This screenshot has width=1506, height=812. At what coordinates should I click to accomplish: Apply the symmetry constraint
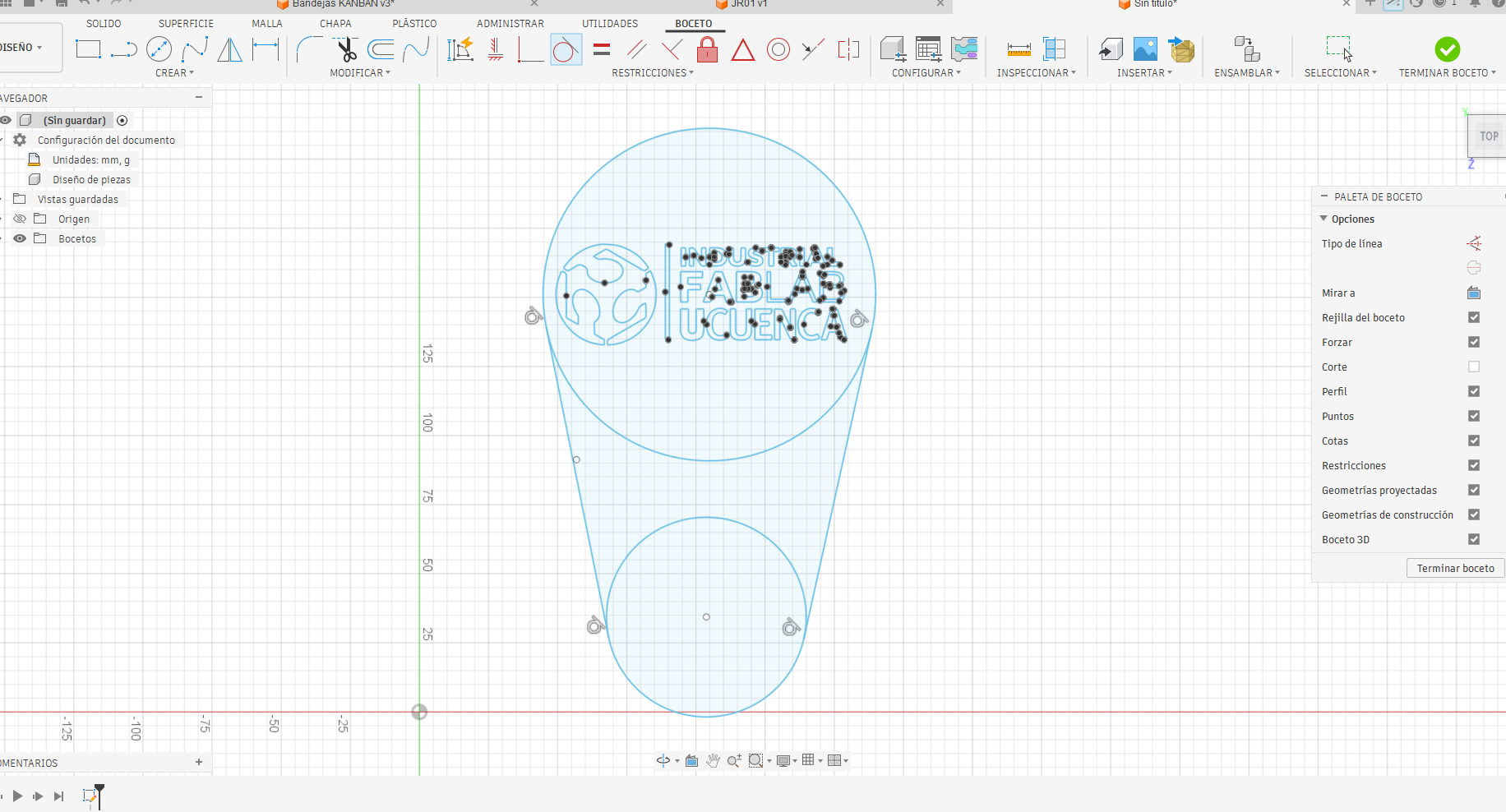click(848, 49)
